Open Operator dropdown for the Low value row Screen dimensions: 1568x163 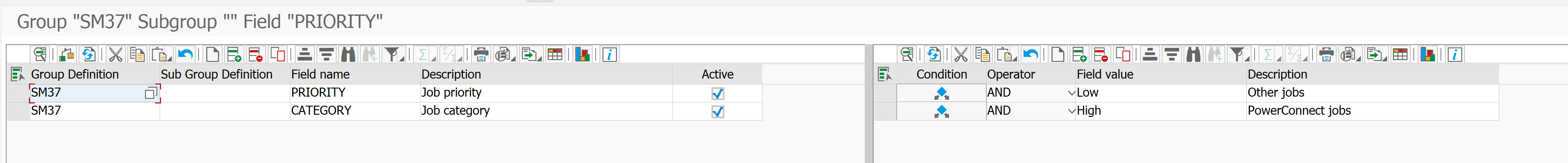(x=1071, y=93)
